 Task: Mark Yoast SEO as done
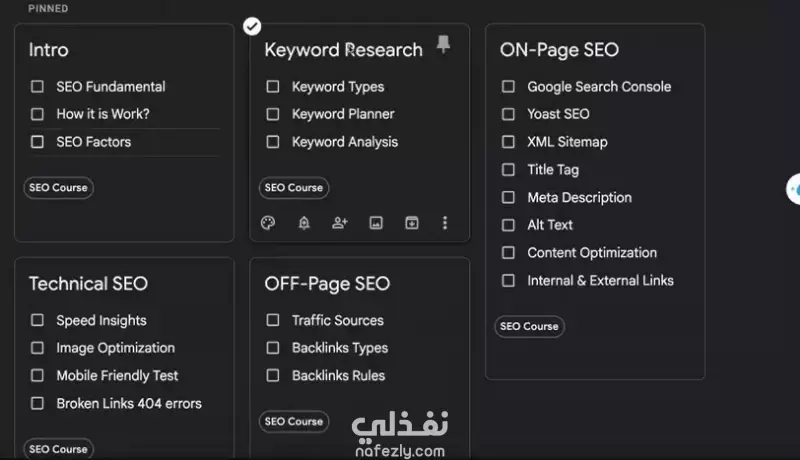[508, 114]
